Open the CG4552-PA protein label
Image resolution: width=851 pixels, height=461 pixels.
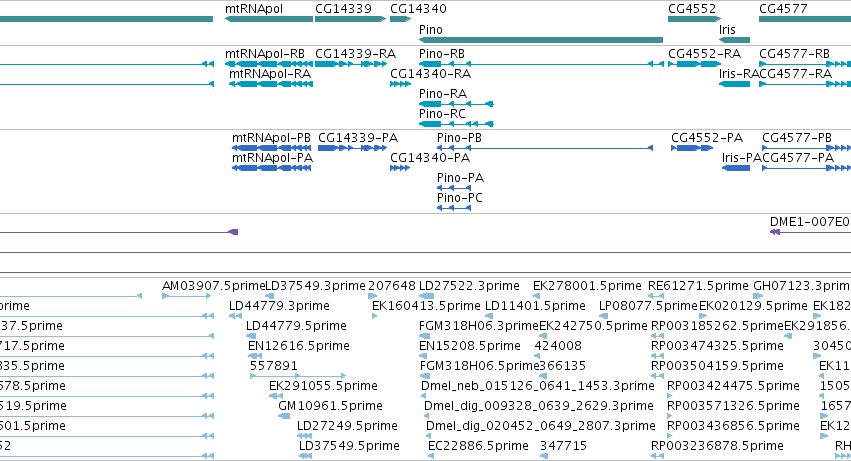[x=707, y=138]
